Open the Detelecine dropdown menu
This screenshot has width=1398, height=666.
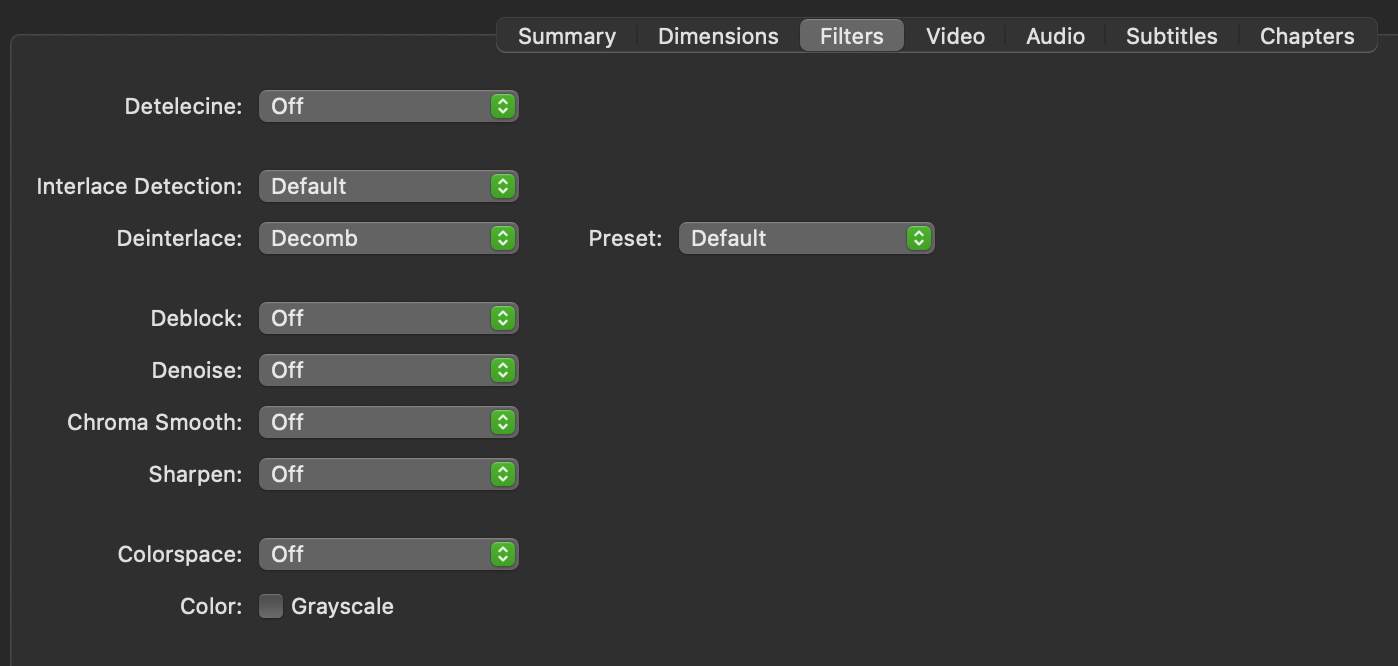388,105
